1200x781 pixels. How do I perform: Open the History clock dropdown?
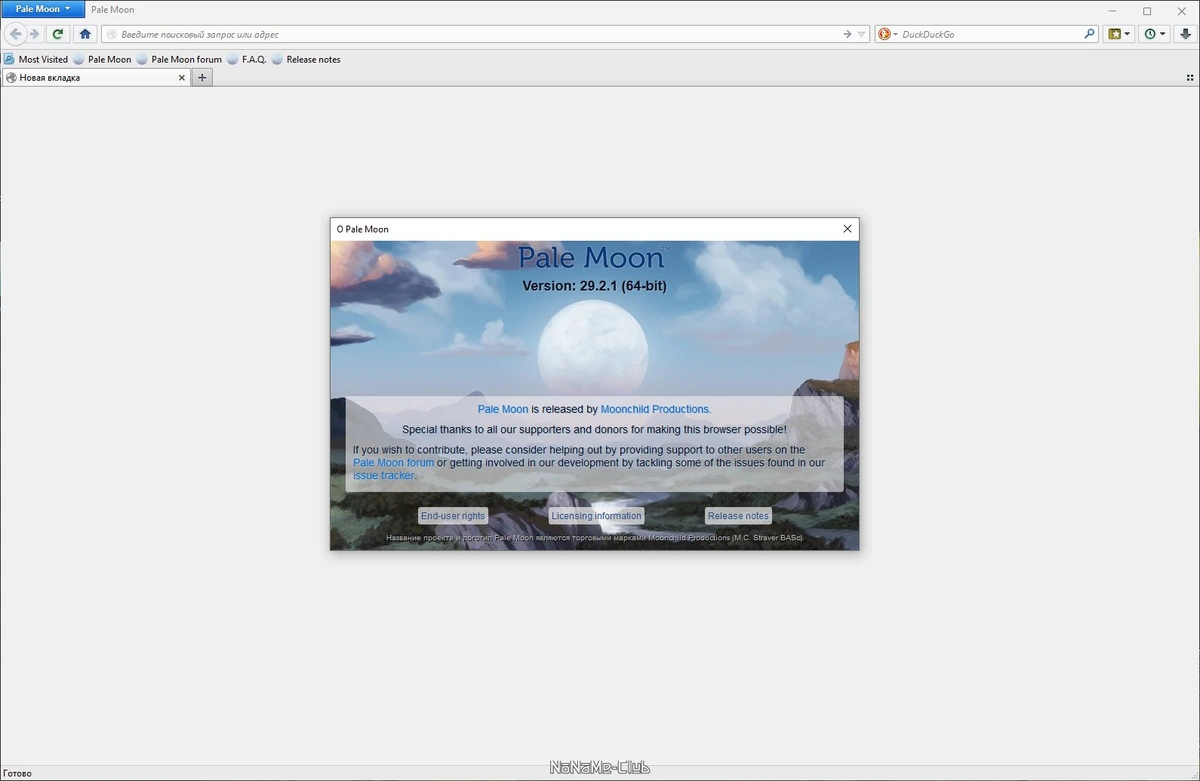click(x=1155, y=34)
